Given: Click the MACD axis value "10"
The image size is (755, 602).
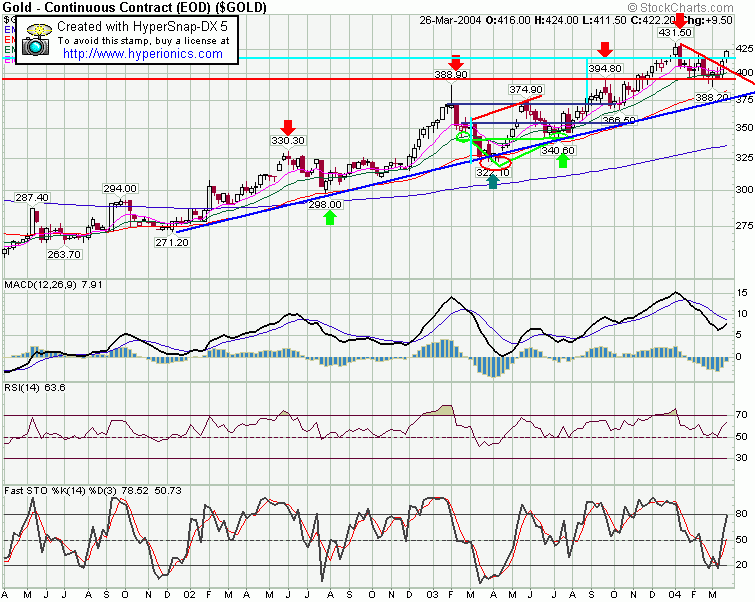Looking at the screenshot, I should click(742, 314).
